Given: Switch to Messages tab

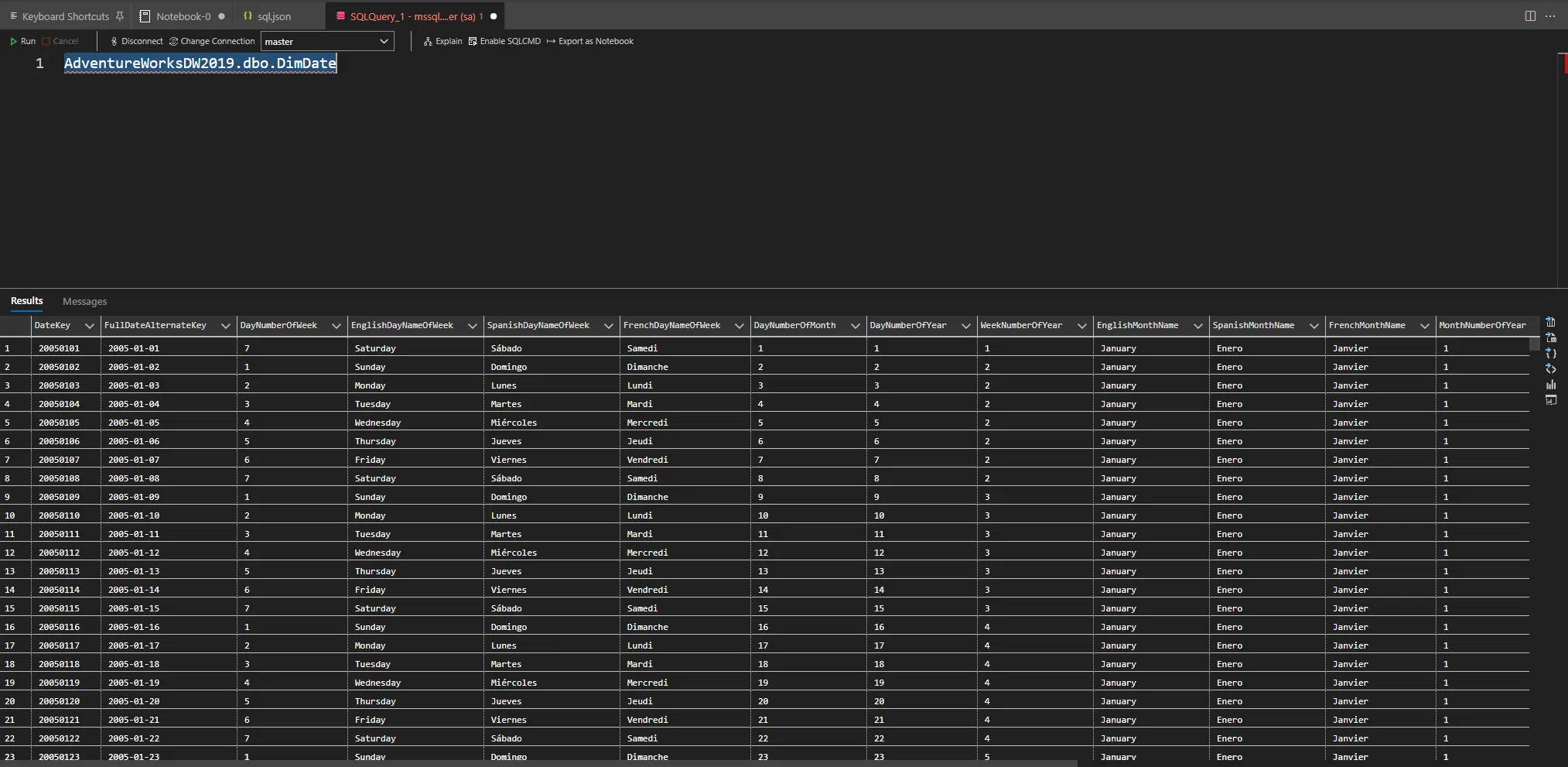Looking at the screenshot, I should pyautogui.click(x=84, y=301).
